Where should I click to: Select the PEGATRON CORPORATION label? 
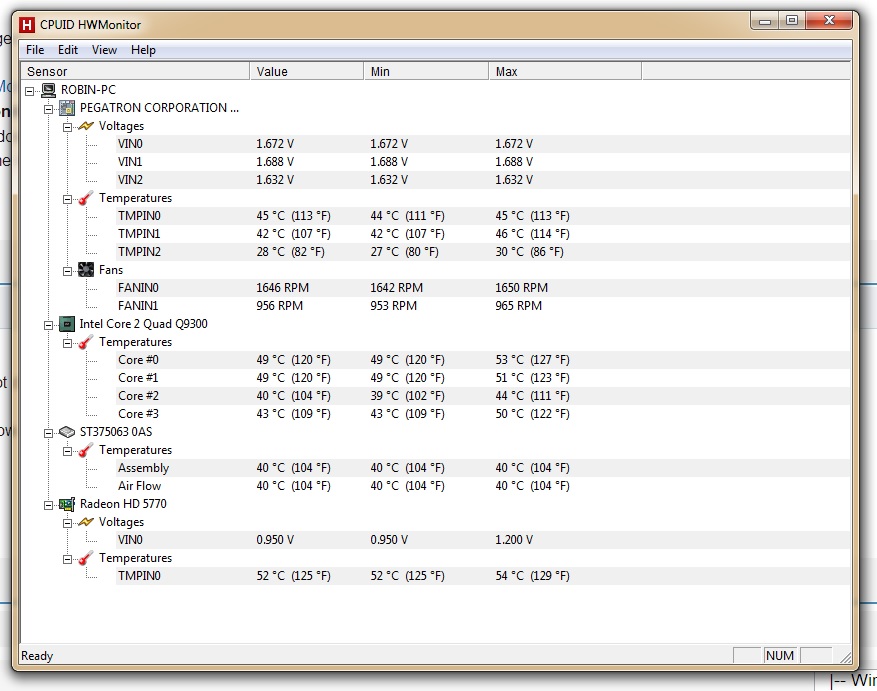[x=159, y=108]
